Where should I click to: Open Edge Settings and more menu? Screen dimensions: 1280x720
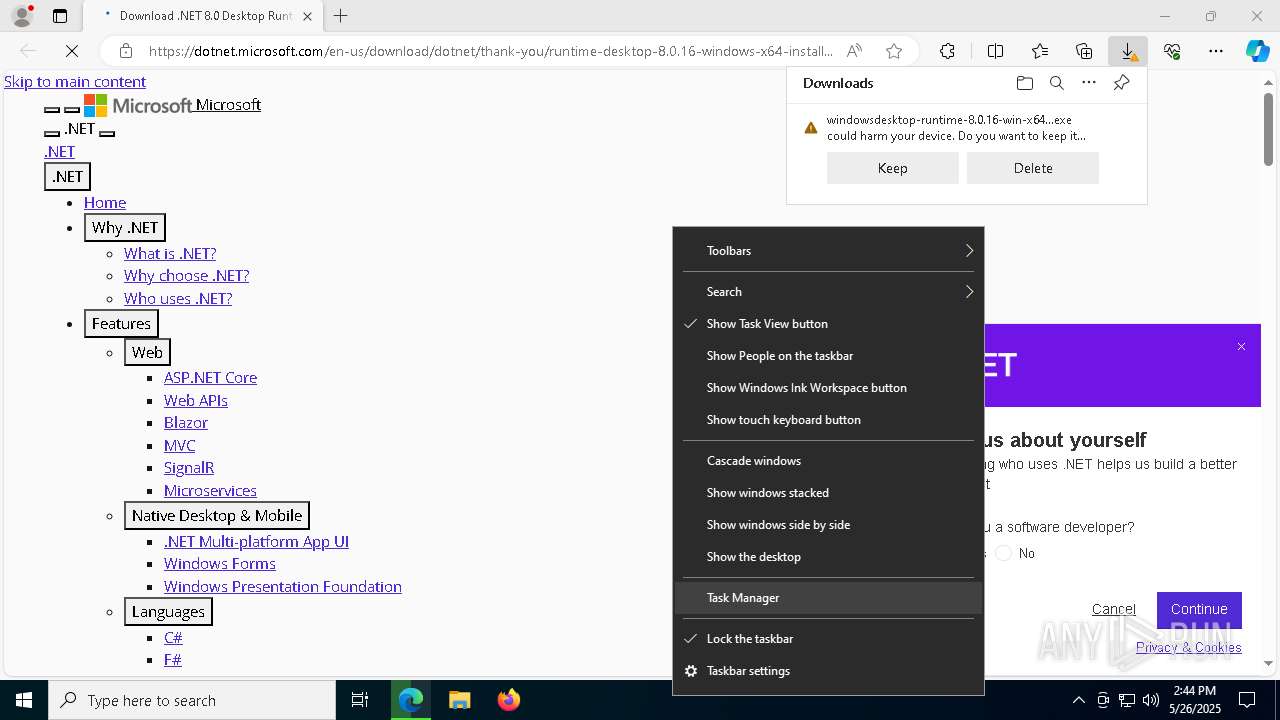click(x=1216, y=51)
